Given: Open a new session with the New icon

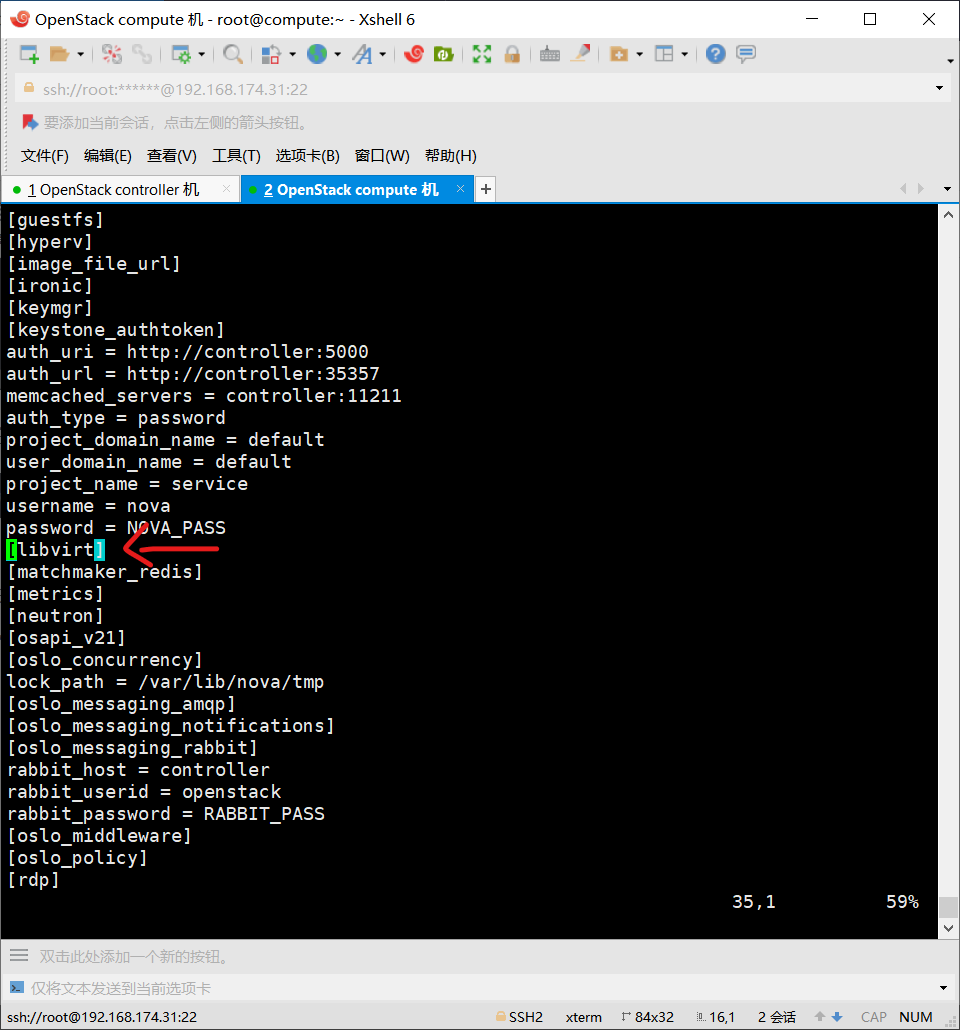Looking at the screenshot, I should click(27, 54).
